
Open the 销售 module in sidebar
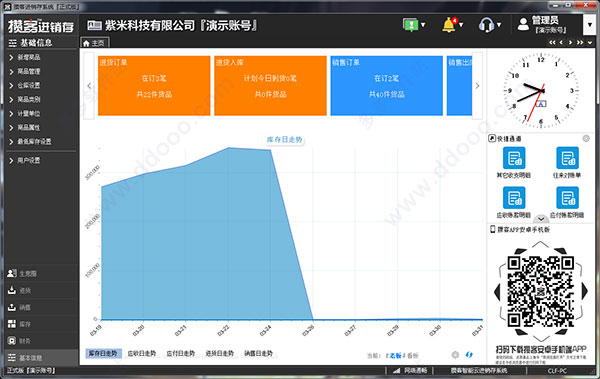(25, 307)
